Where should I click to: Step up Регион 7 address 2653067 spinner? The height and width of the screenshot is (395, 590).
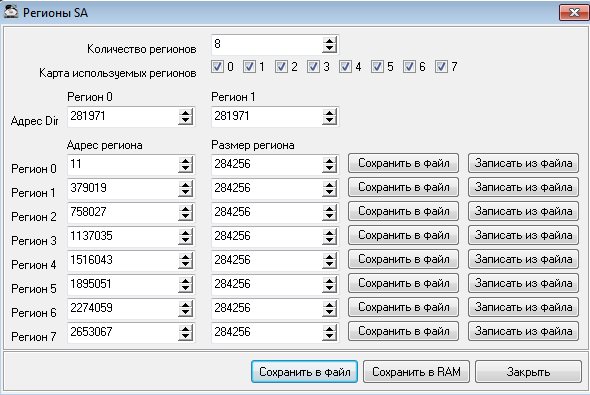pyautogui.click(x=186, y=328)
